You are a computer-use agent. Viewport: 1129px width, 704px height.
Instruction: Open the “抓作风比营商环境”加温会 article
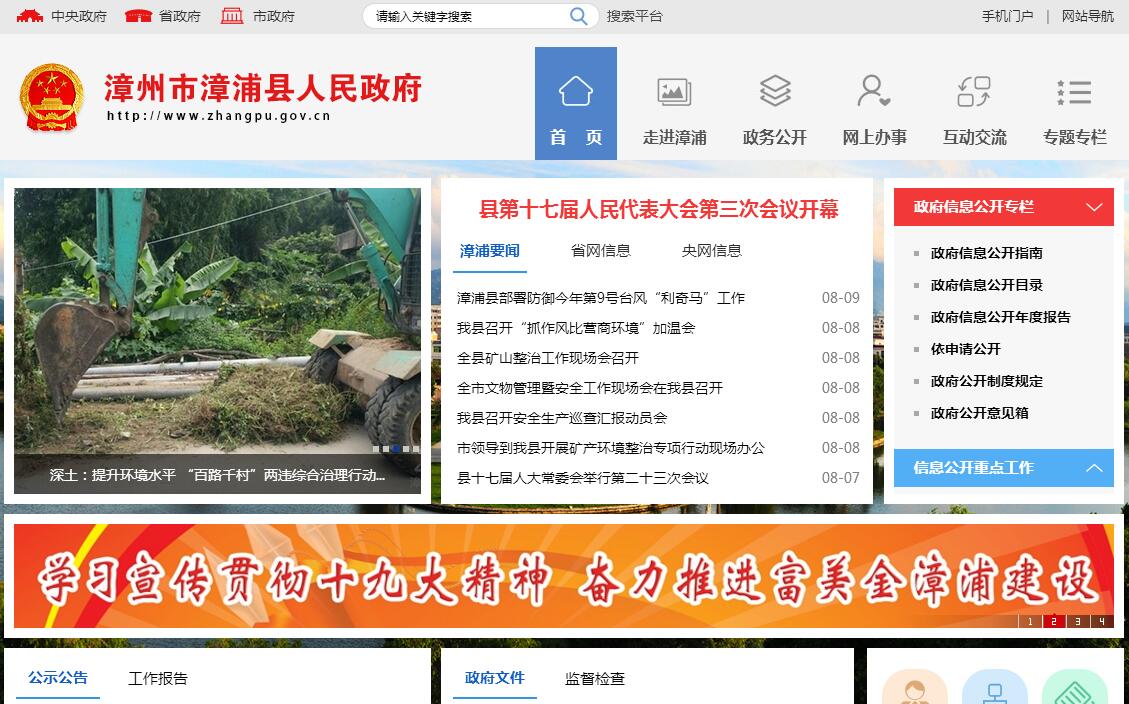click(576, 328)
